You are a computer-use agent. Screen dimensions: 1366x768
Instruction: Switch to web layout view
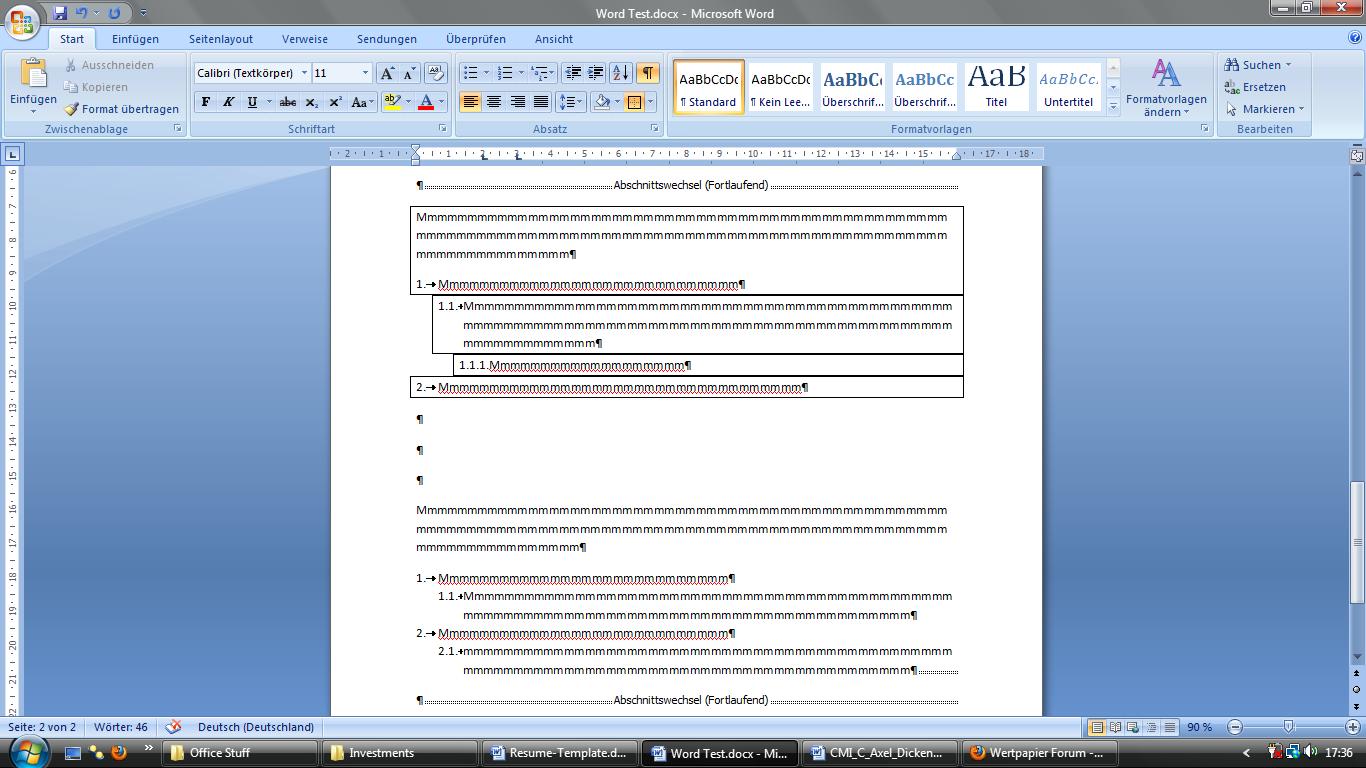tap(1133, 727)
